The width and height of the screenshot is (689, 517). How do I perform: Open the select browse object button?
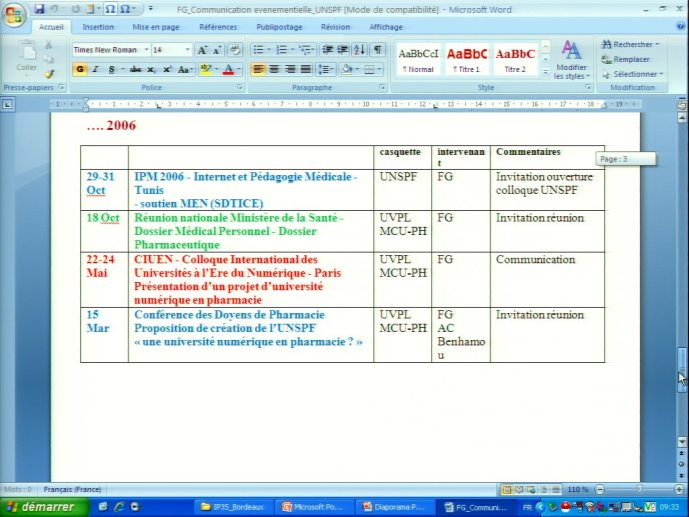pyautogui.click(x=682, y=464)
